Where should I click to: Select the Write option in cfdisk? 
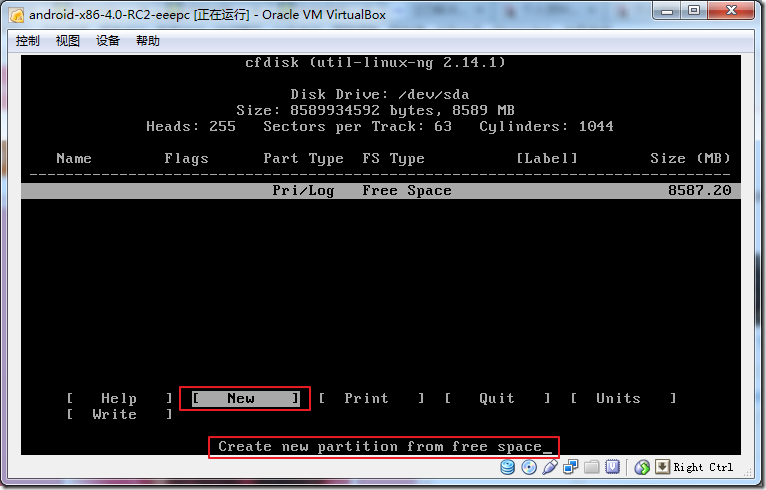coord(119,414)
